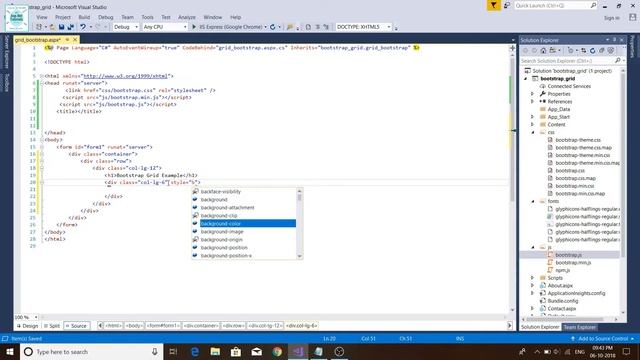640x360 pixels.
Task: Open Microsoft Edge from taskbar
Action: pyautogui.click(x=195, y=351)
